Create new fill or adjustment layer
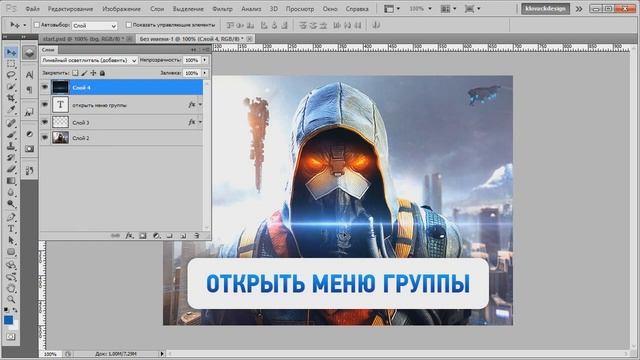640x360 pixels. (x=156, y=236)
